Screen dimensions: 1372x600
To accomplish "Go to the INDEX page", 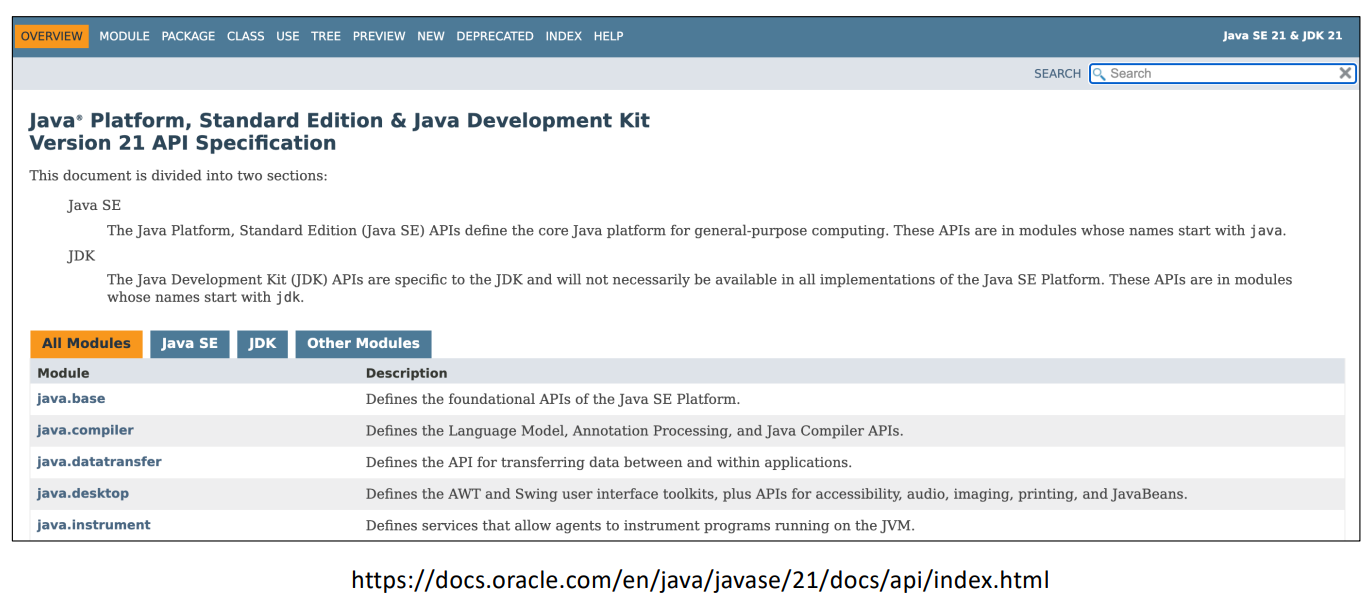I will coord(563,36).
